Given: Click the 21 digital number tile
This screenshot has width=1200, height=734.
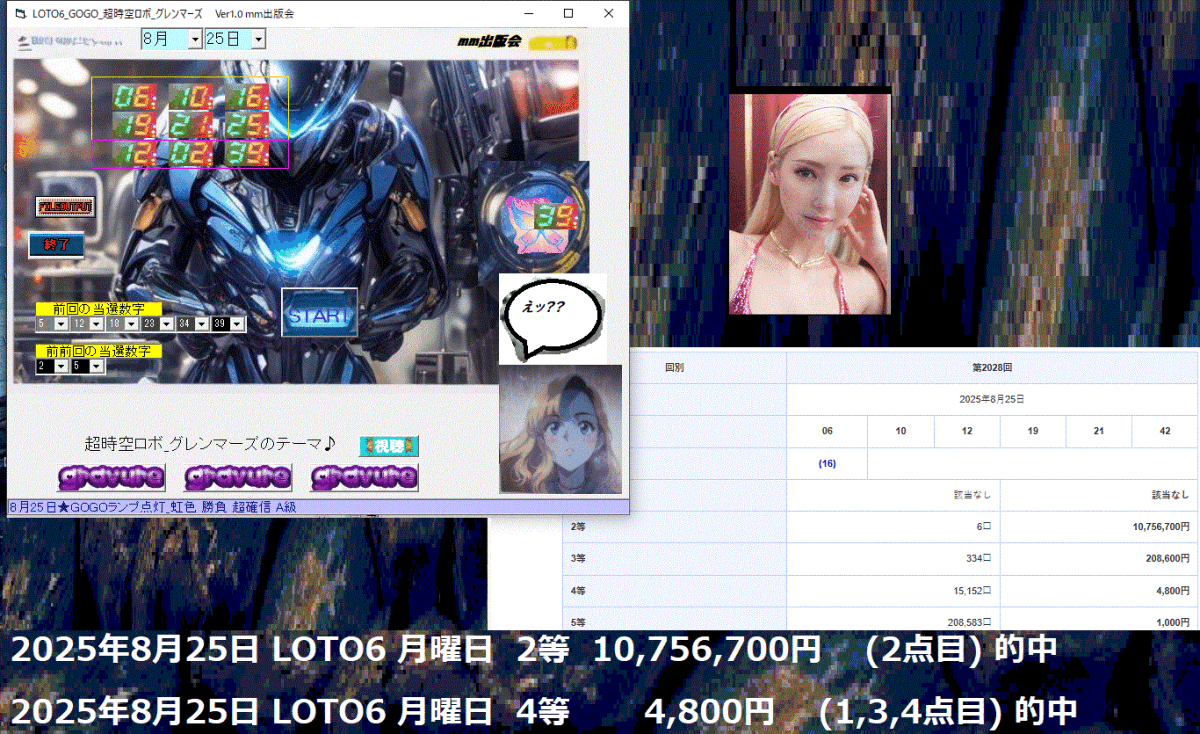Looking at the screenshot, I should [190, 125].
